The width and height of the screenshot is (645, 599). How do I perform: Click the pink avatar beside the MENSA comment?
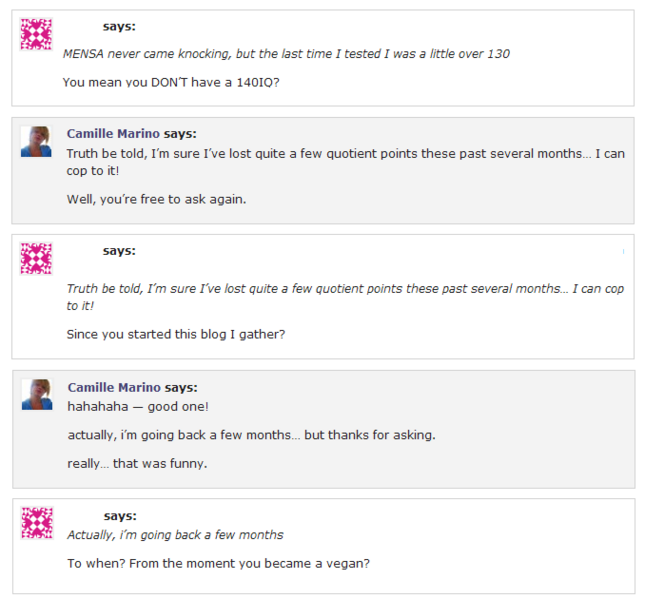[x=37, y=34]
